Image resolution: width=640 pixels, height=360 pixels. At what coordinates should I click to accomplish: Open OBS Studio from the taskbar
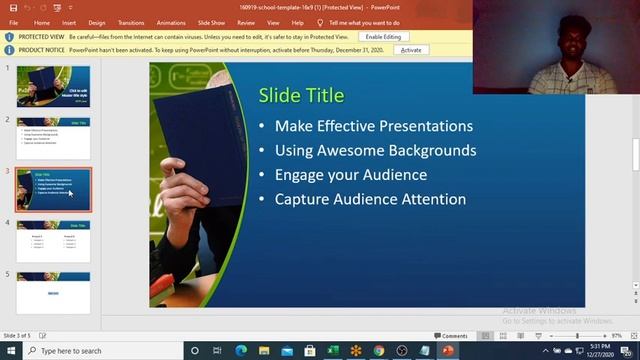pos(402,351)
